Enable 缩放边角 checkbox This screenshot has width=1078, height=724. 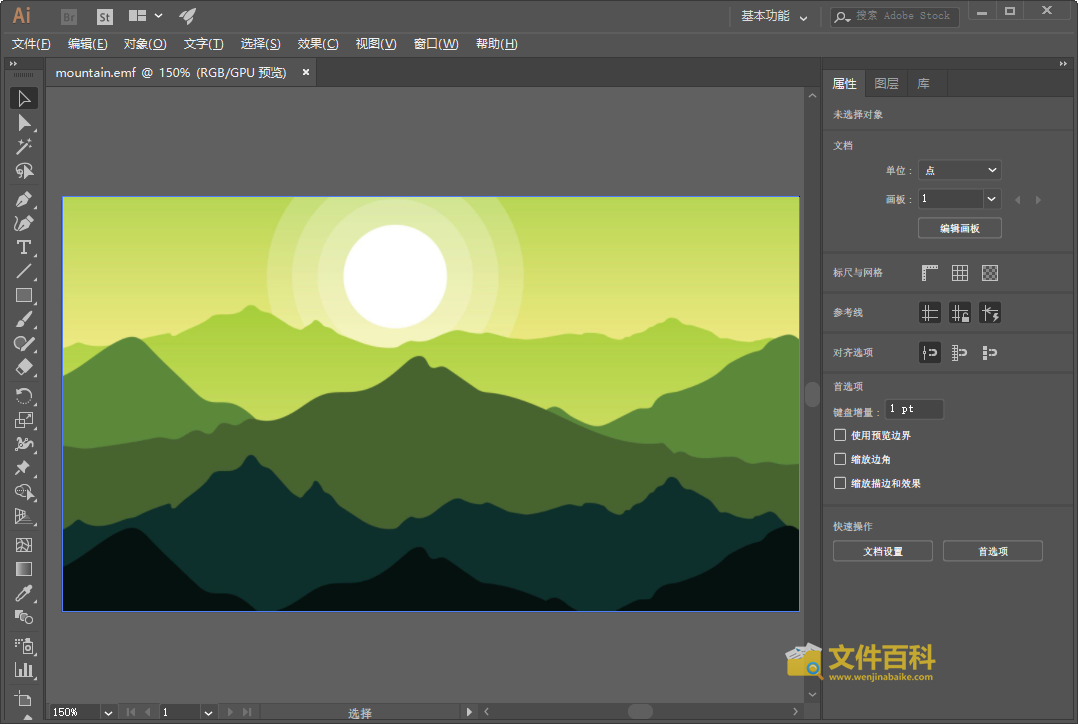pyautogui.click(x=840, y=459)
